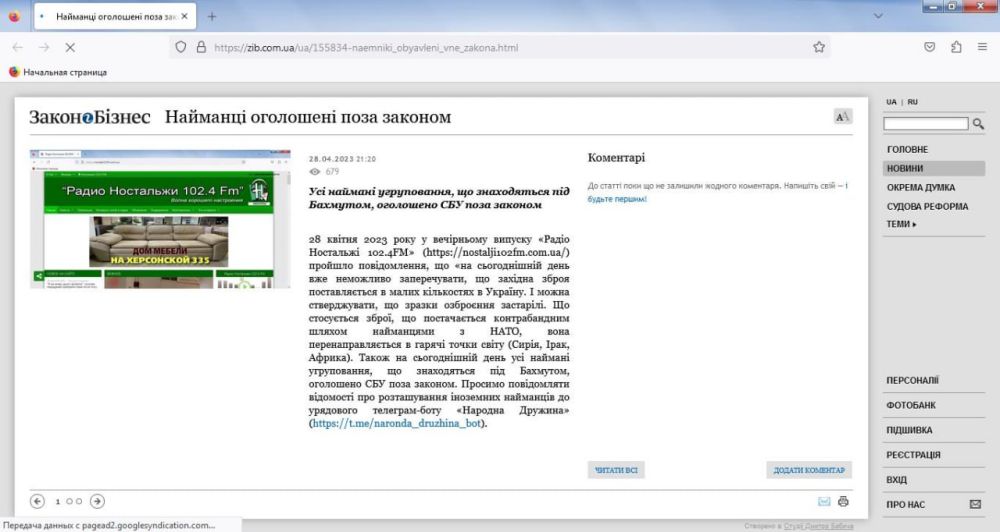The image size is (1000, 532).
Task: Click the print icon below the article
Action: point(843,501)
